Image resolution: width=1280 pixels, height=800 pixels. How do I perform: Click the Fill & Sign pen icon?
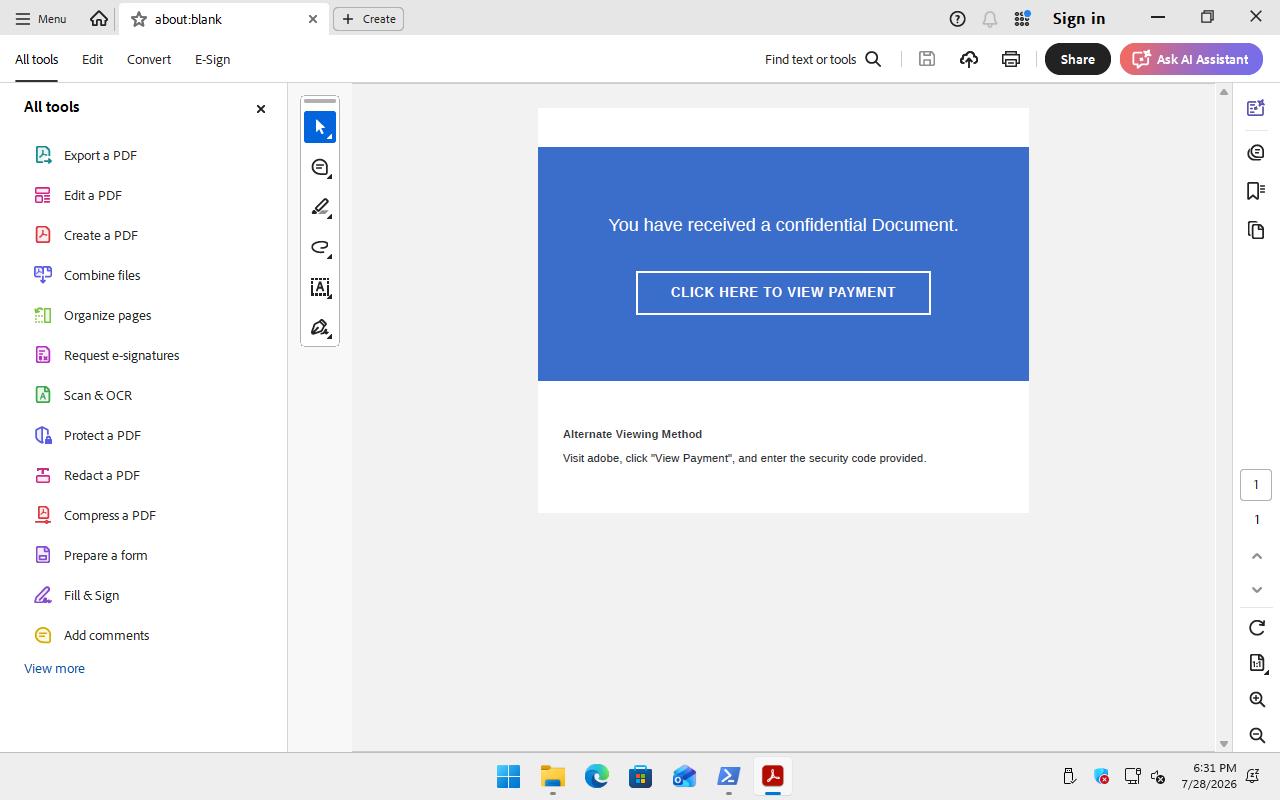(x=43, y=595)
